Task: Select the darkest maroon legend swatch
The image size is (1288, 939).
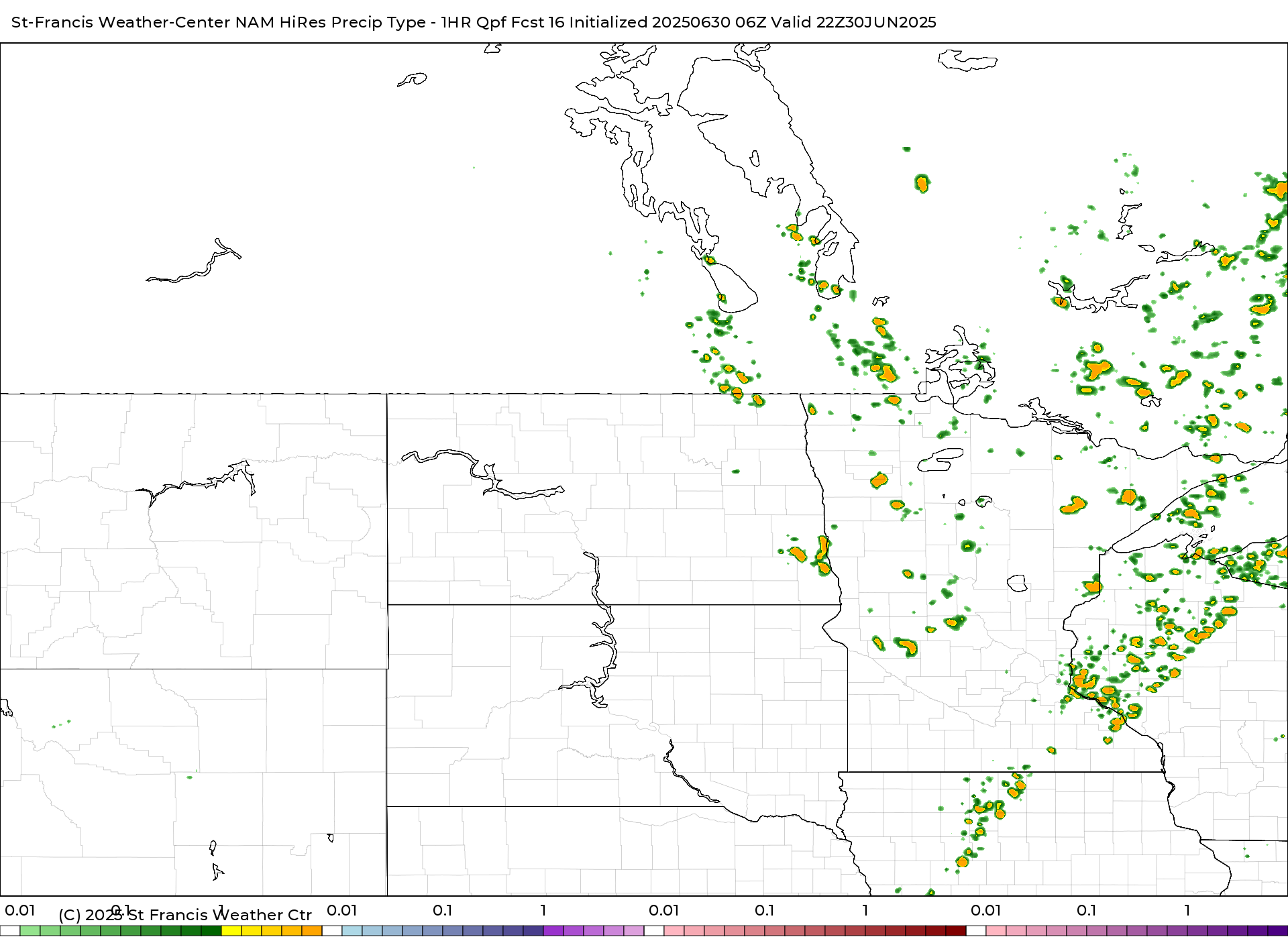Action: [956, 930]
